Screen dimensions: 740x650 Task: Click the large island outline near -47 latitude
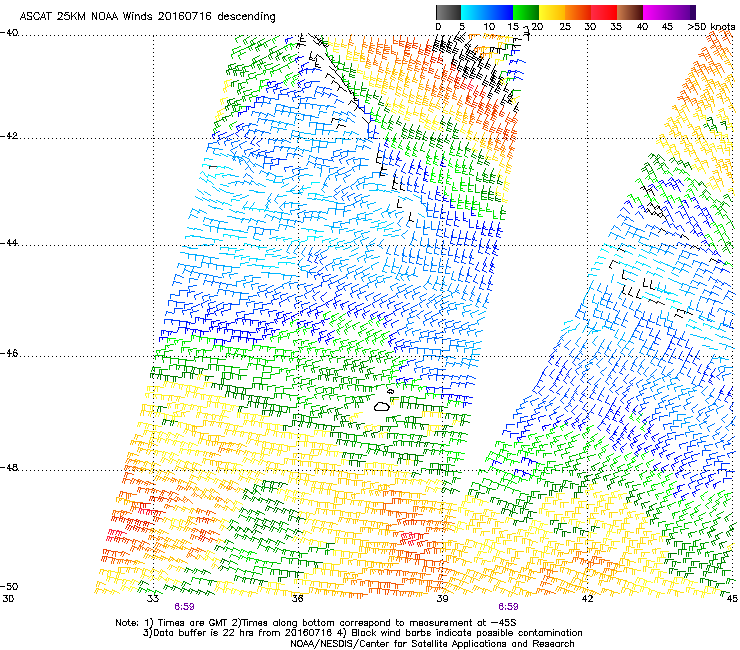click(x=382, y=406)
